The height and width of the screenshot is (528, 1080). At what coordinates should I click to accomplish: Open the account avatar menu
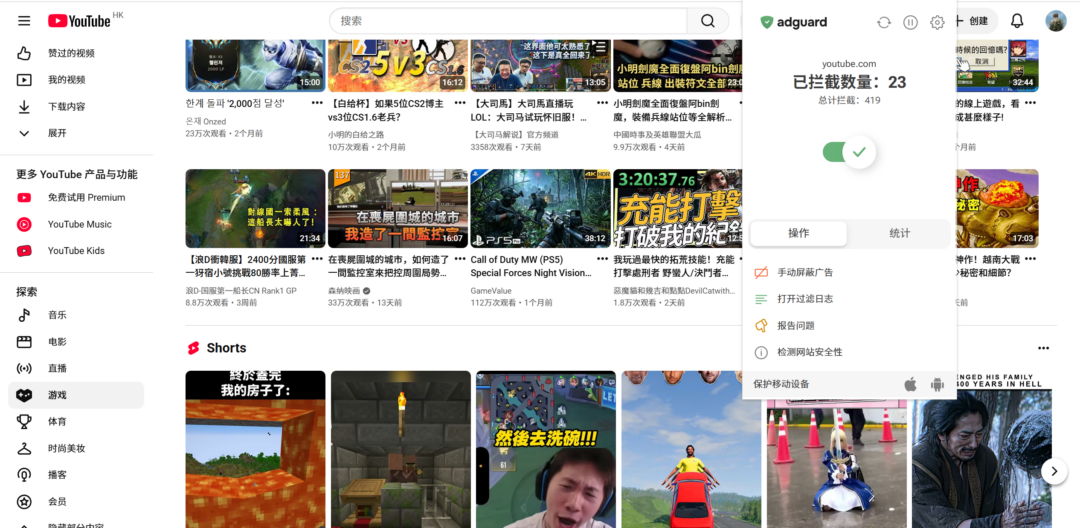[x=1056, y=21]
